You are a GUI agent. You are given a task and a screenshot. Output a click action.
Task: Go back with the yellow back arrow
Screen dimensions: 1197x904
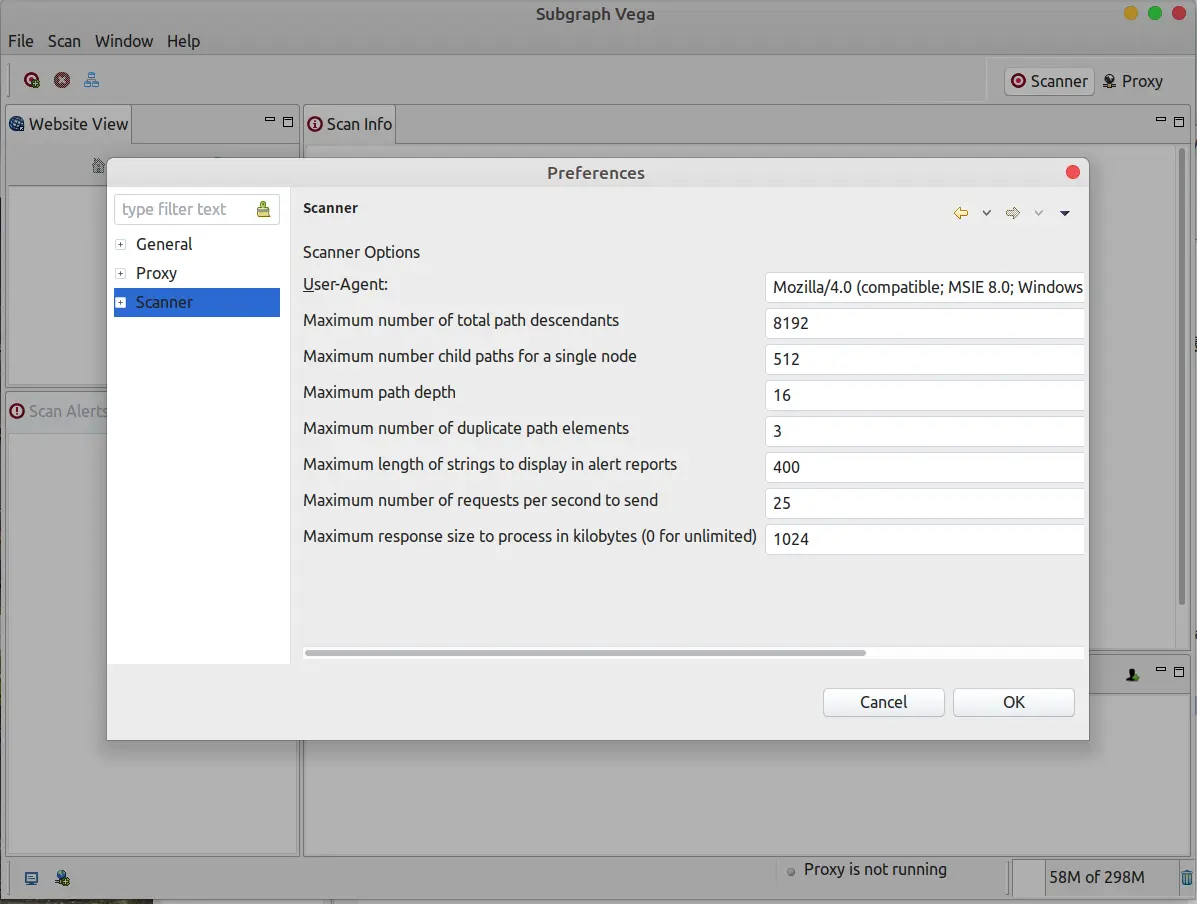(x=960, y=213)
